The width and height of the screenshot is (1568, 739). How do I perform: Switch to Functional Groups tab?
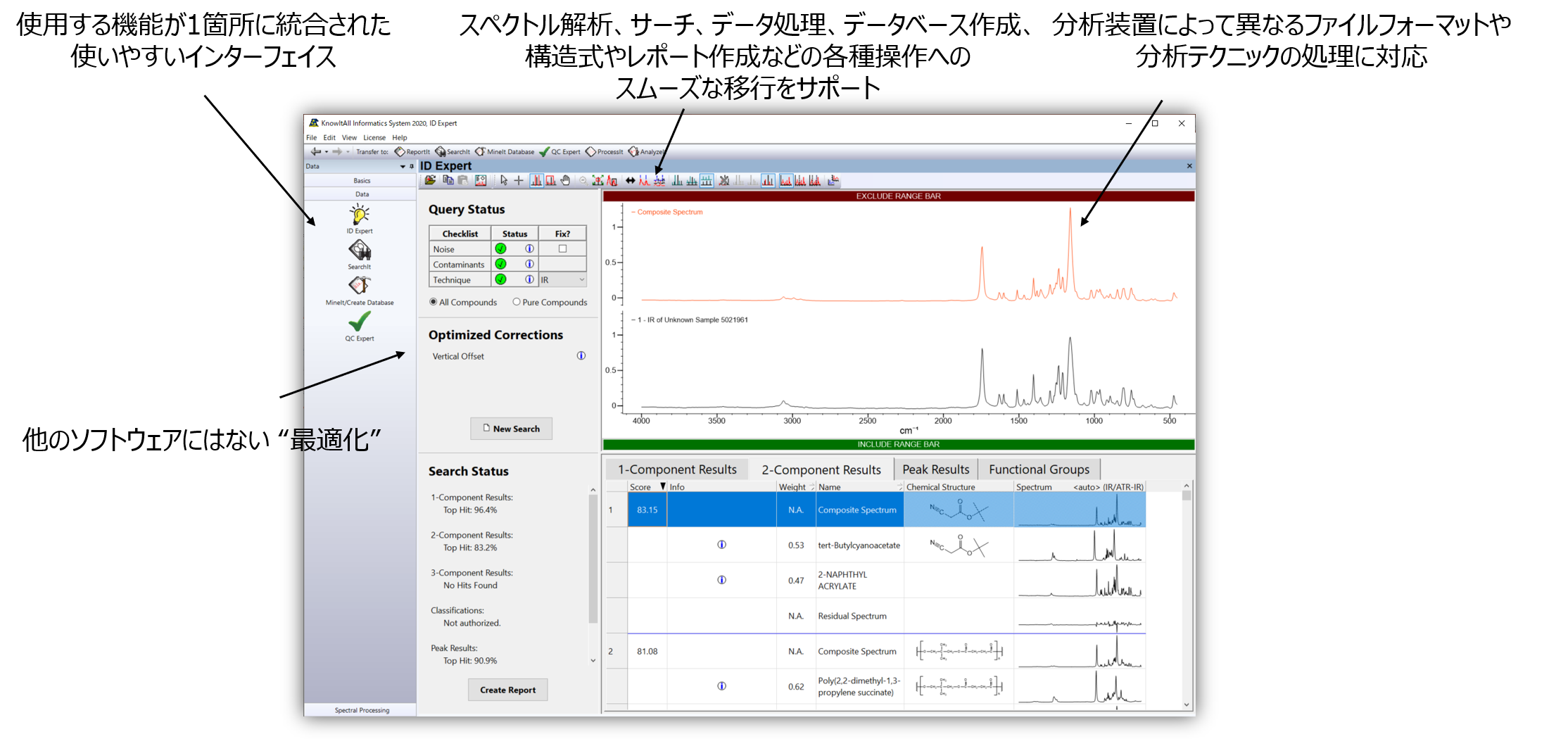tap(1039, 469)
